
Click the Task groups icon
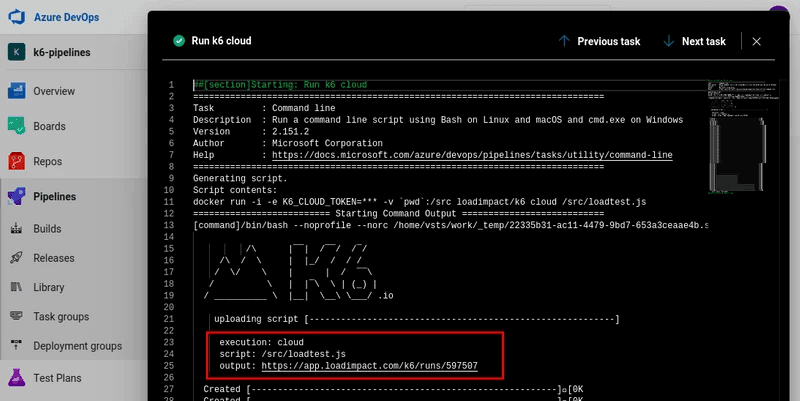16,316
